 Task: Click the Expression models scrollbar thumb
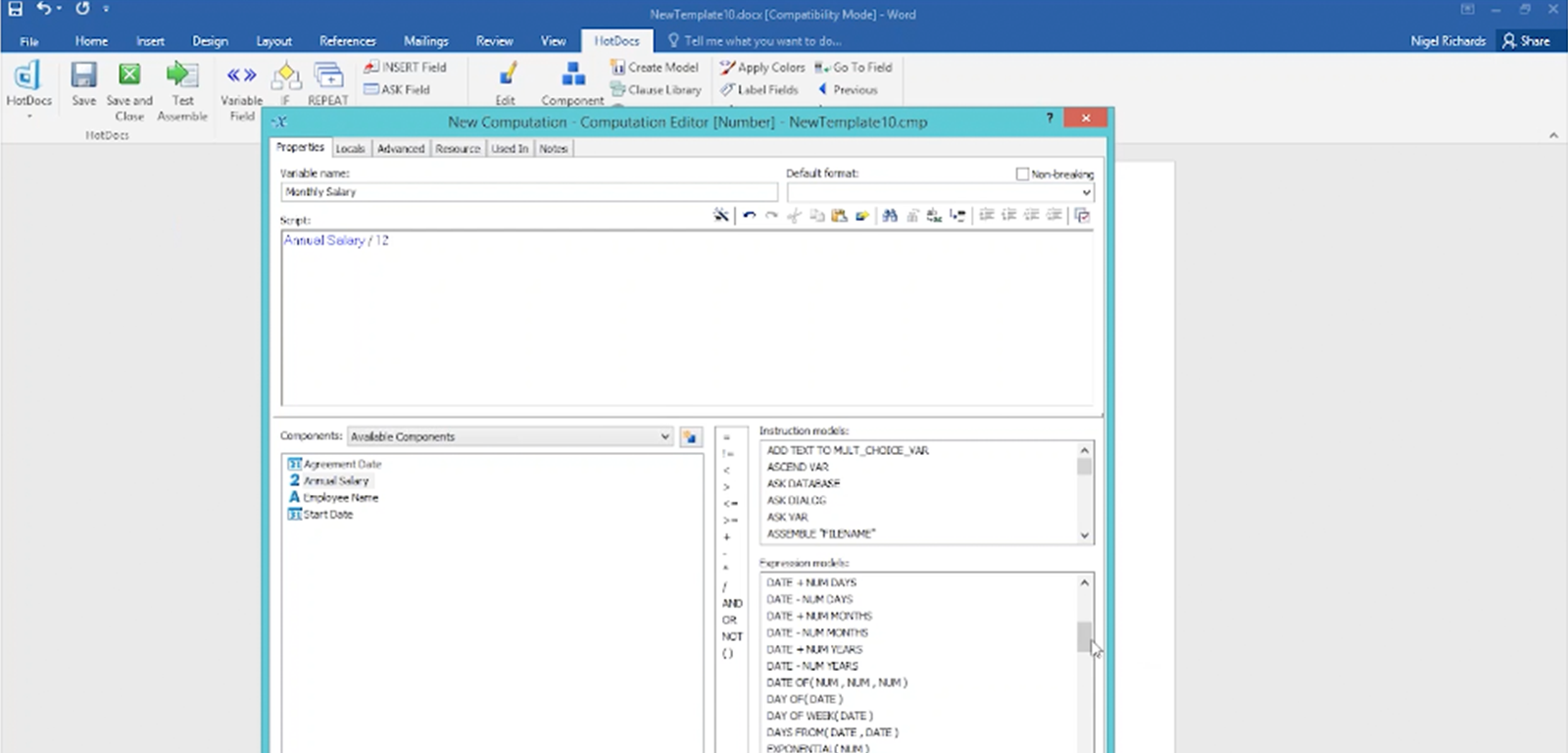tap(1084, 636)
